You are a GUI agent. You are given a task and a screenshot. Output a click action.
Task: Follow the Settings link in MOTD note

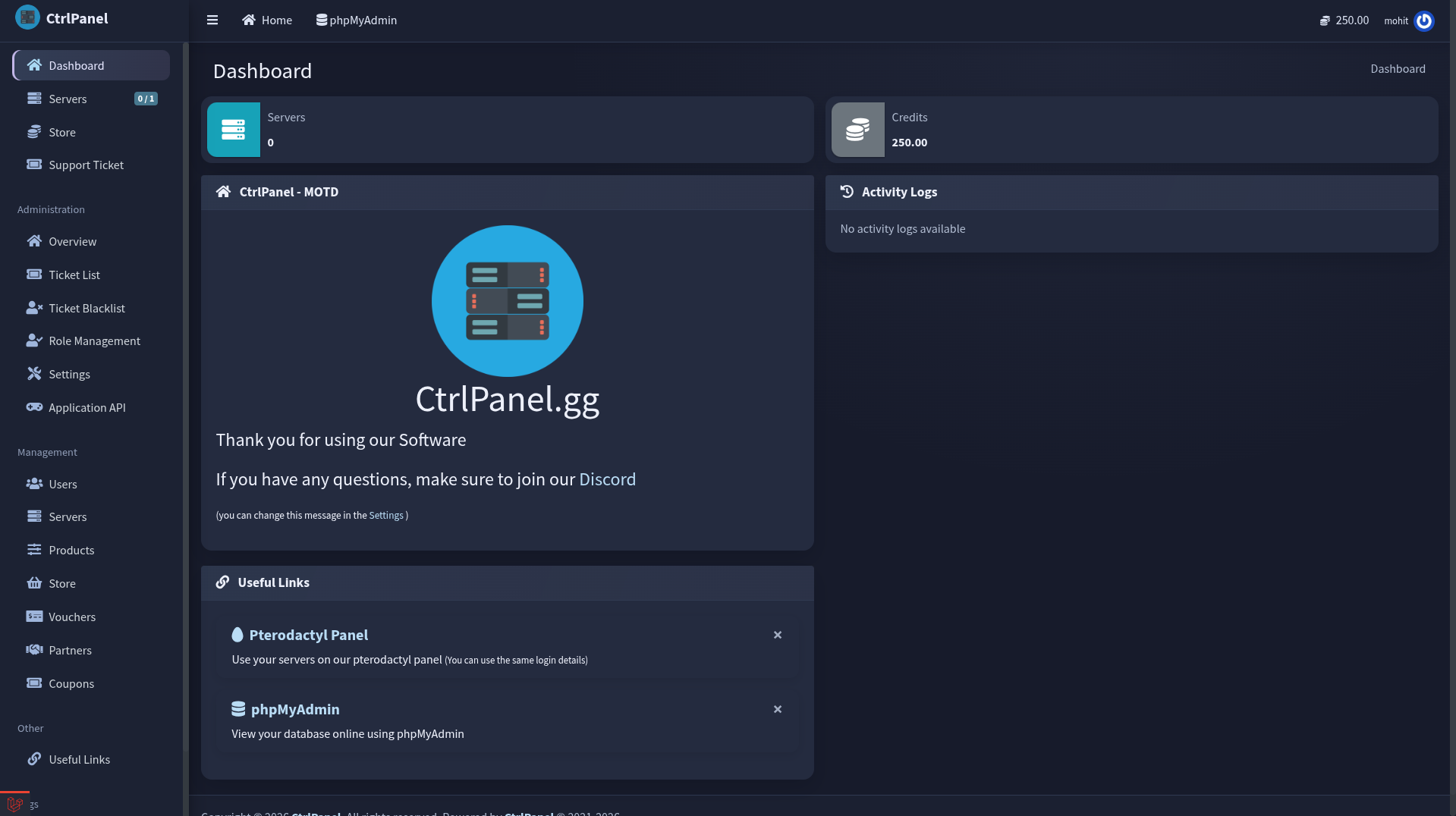[x=386, y=515]
